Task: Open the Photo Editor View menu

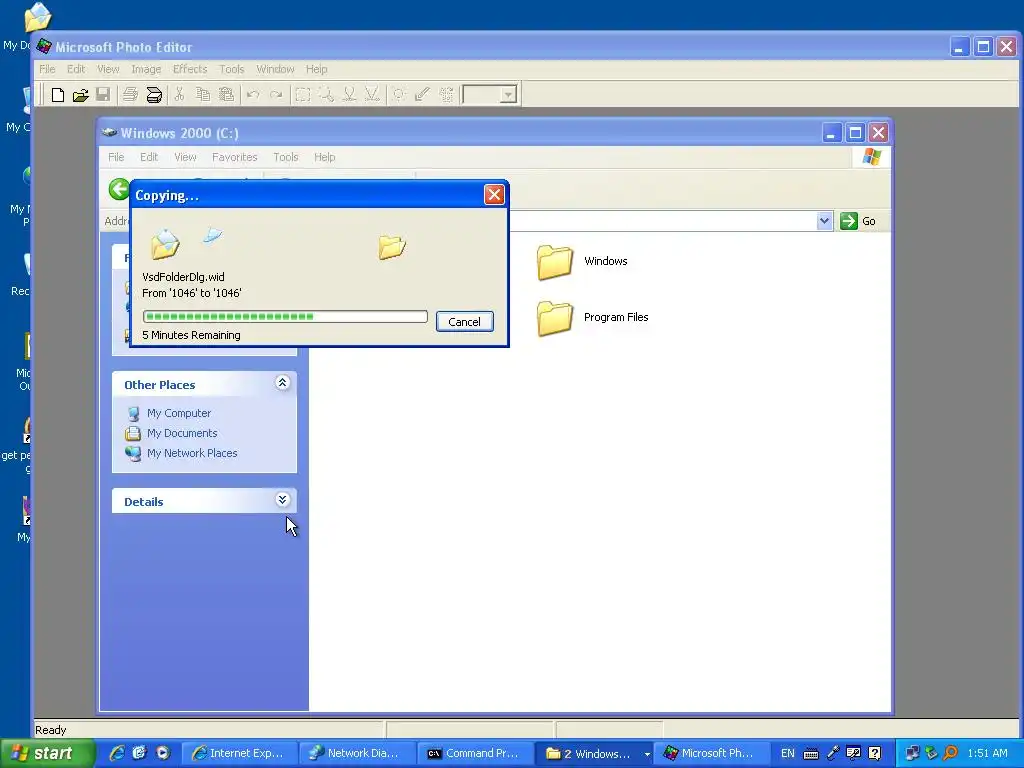Action: tap(108, 69)
